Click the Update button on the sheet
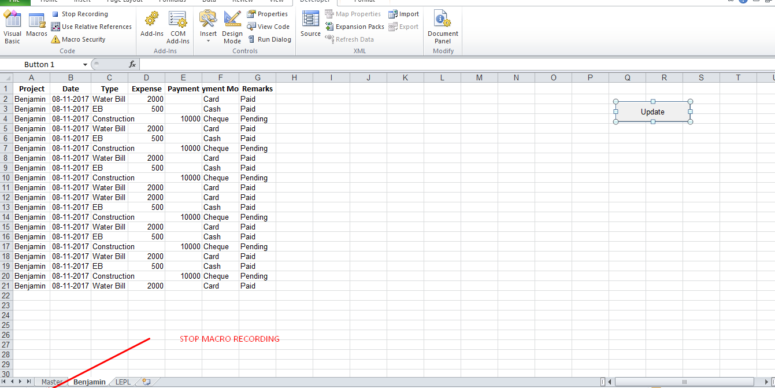The image size is (775, 388). pyautogui.click(x=652, y=112)
